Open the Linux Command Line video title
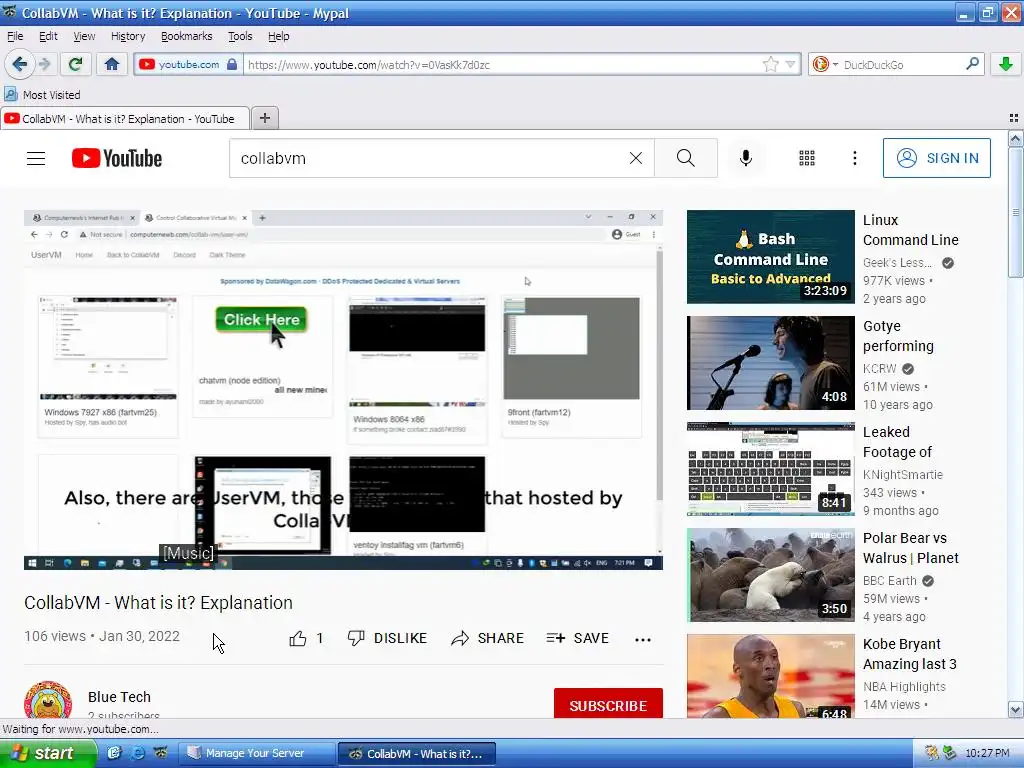 point(911,230)
